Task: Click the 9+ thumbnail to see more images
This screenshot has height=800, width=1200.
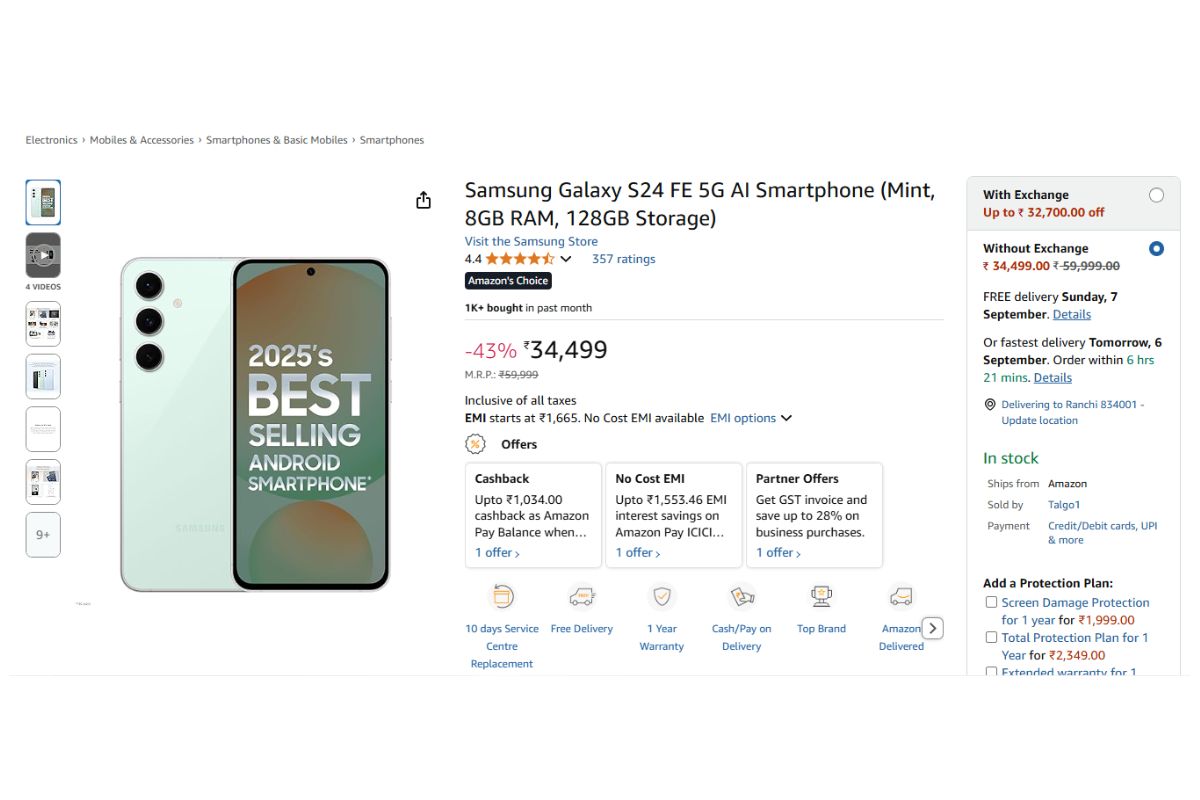Action: tap(43, 534)
